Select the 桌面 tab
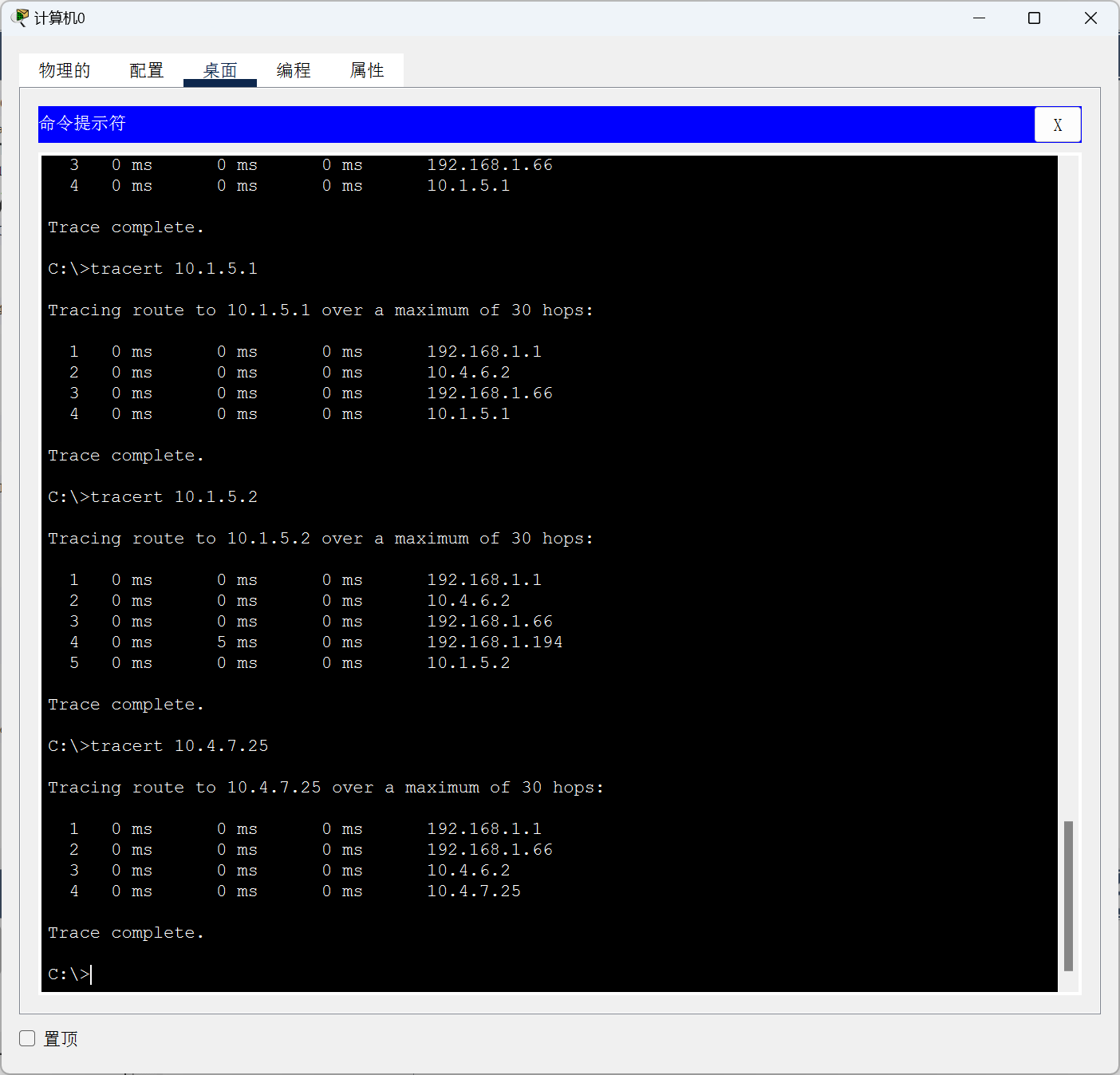This screenshot has height=1075, width=1120. [220, 70]
